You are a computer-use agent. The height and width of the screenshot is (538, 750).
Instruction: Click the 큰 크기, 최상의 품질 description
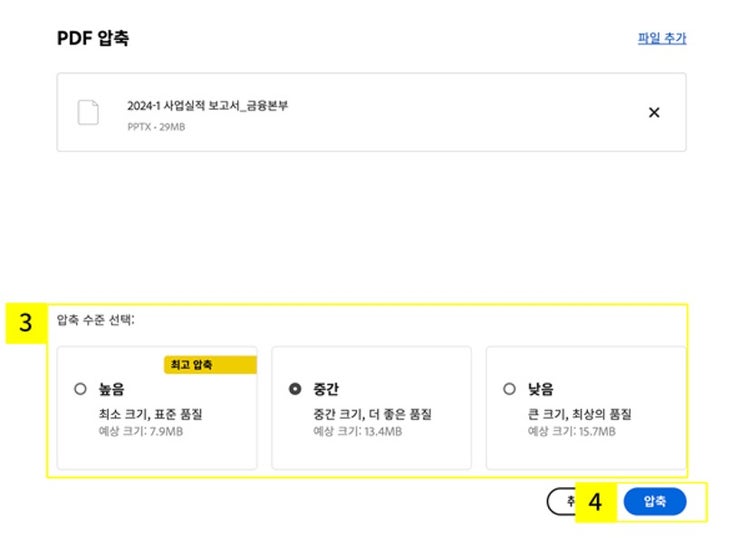point(580,414)
